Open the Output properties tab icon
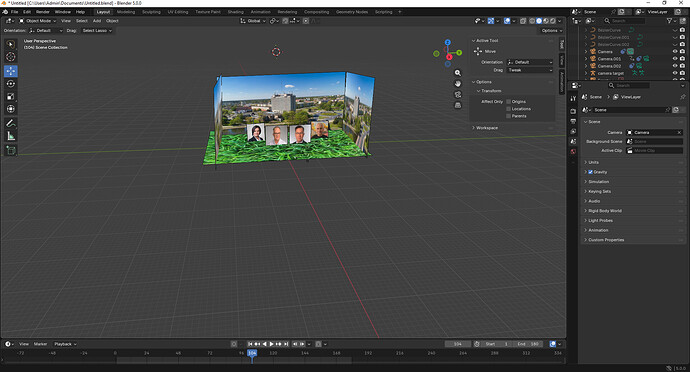 point(573,121)
